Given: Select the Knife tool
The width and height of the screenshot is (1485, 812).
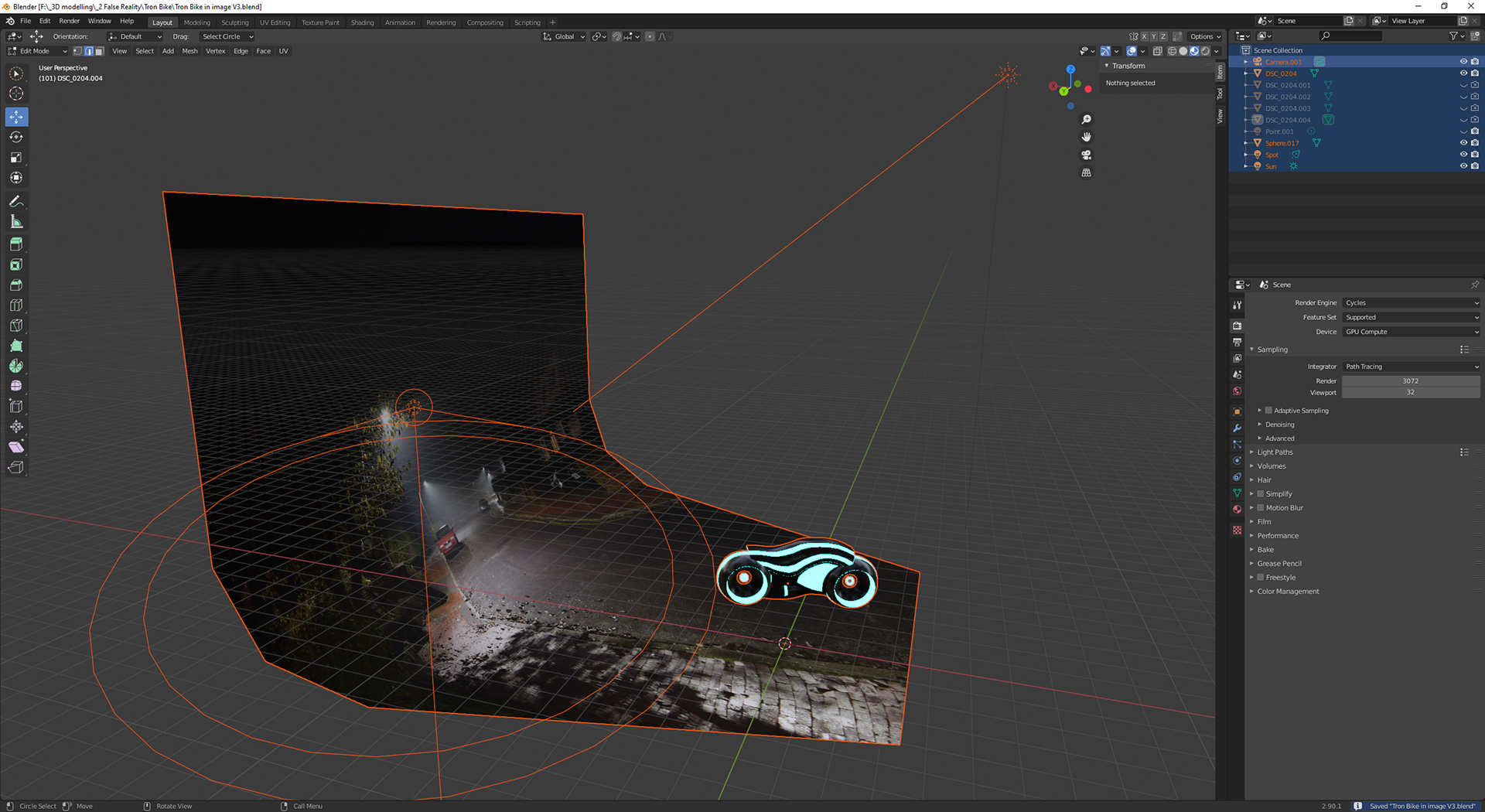Looking at the screenshot, I should pyautogui.click(x=16, y=326).
